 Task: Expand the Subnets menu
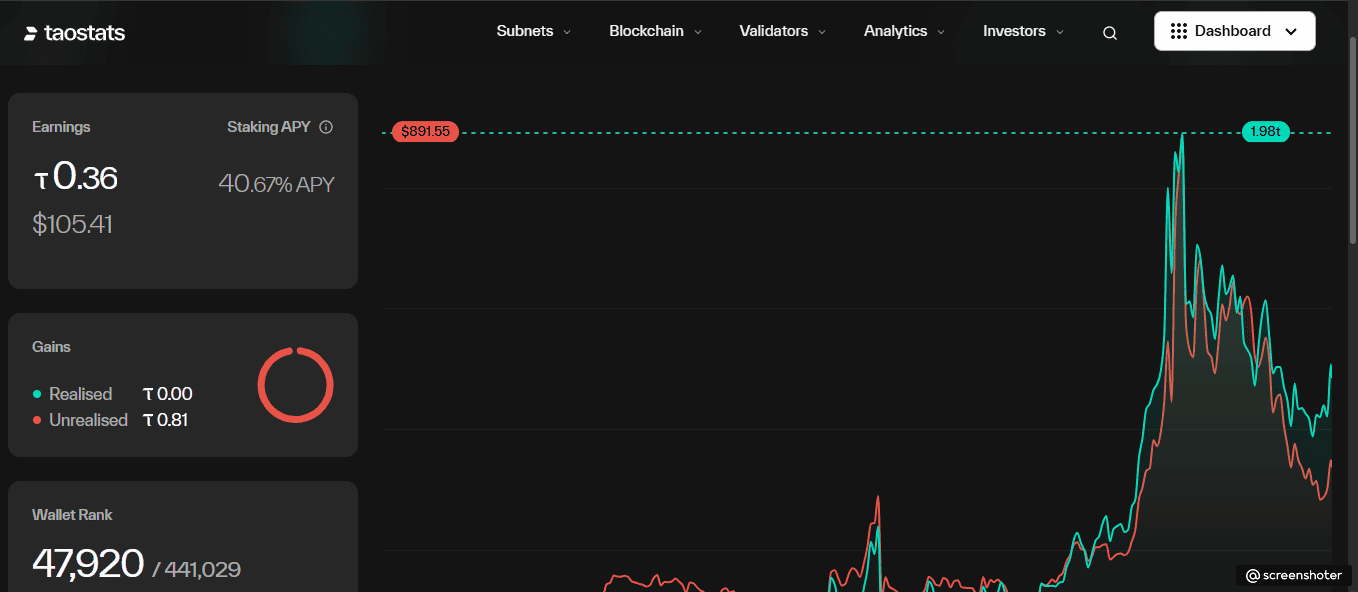point(533,31)
